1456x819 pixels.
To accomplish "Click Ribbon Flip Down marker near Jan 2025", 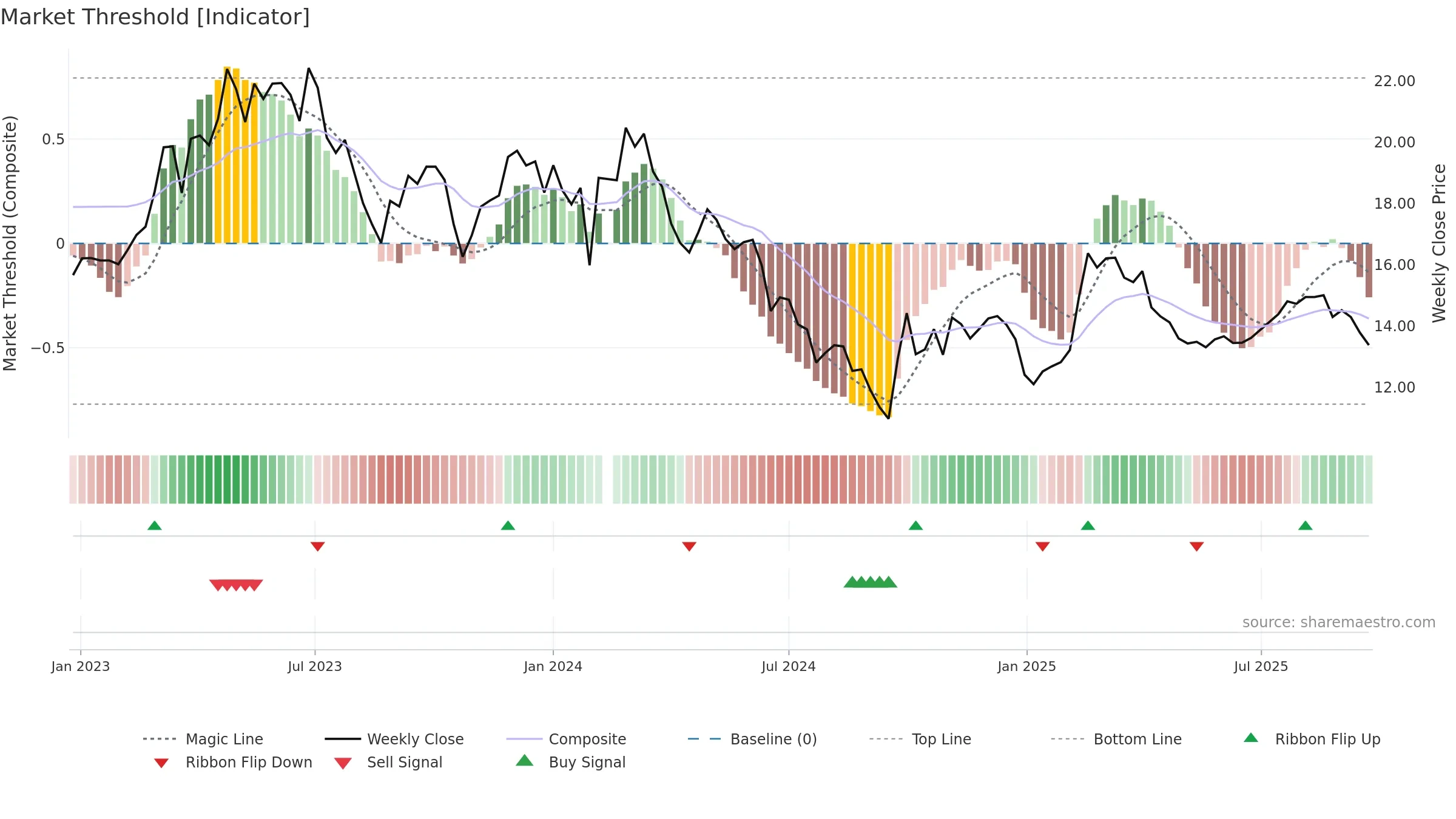I will point(1043,547).
